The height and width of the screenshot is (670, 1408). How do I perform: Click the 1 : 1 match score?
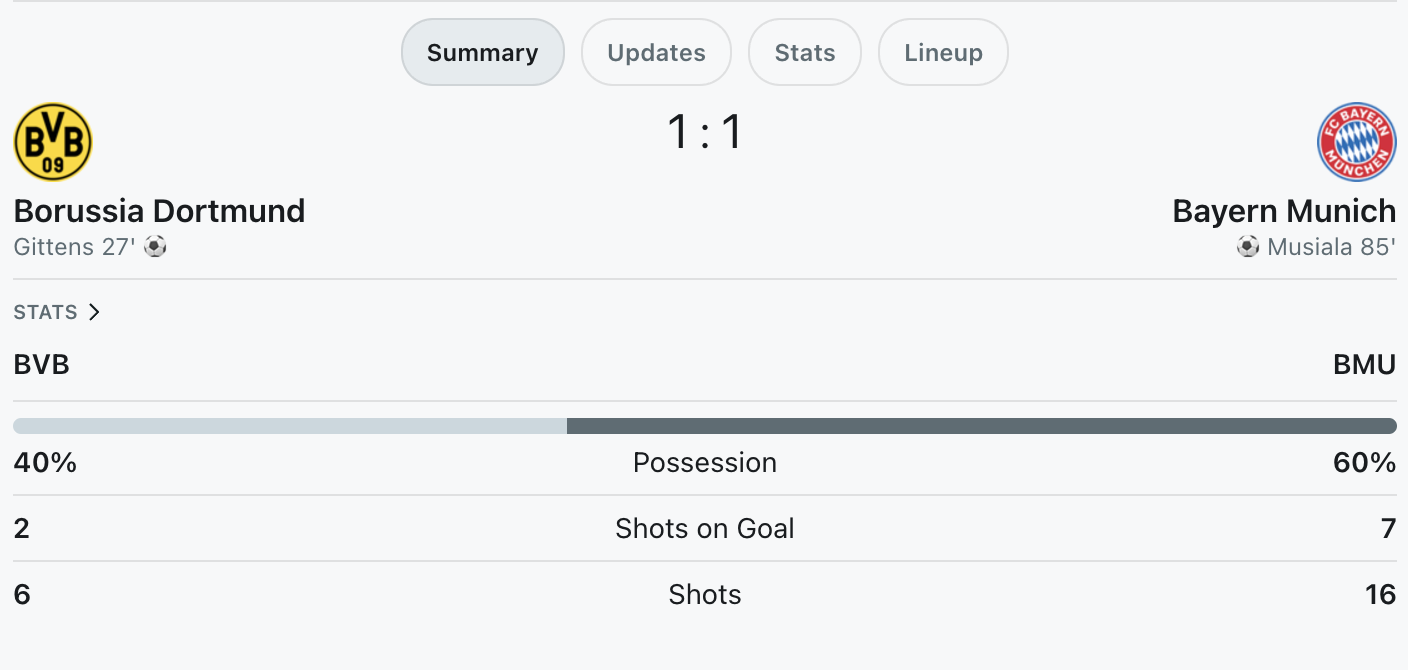[x=704, y=132]
